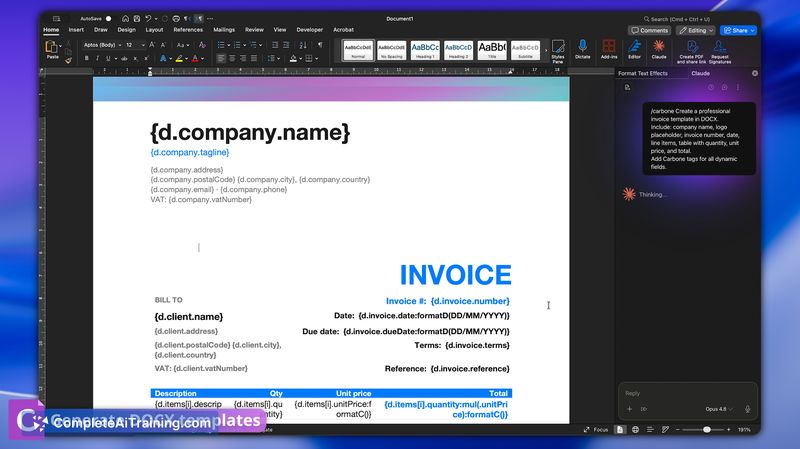Open the Opus model selector dropdown
Screen dimensions: 800x449
719,409
